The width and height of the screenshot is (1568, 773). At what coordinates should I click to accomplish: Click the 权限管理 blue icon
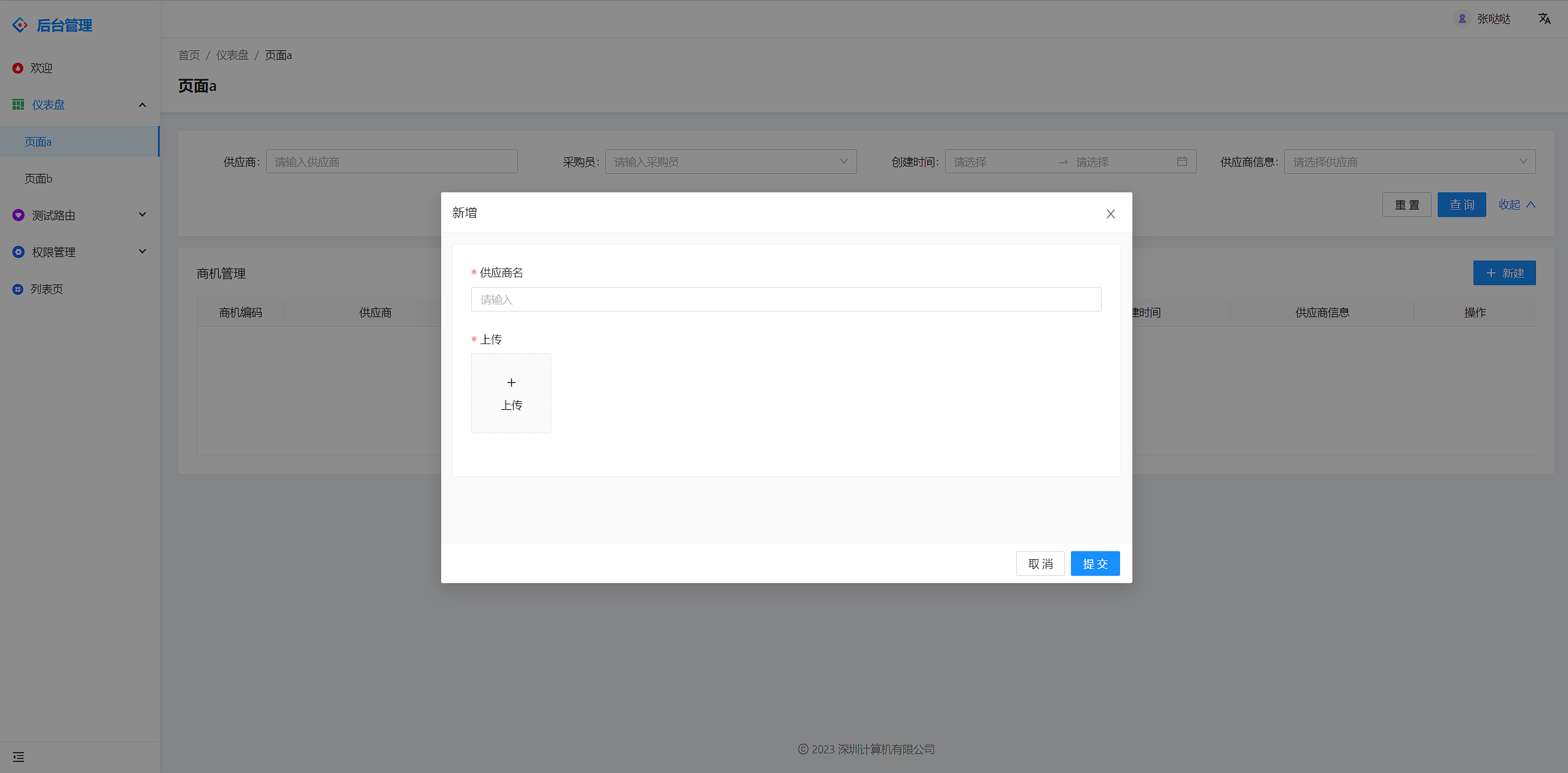(x=18, y=252)
